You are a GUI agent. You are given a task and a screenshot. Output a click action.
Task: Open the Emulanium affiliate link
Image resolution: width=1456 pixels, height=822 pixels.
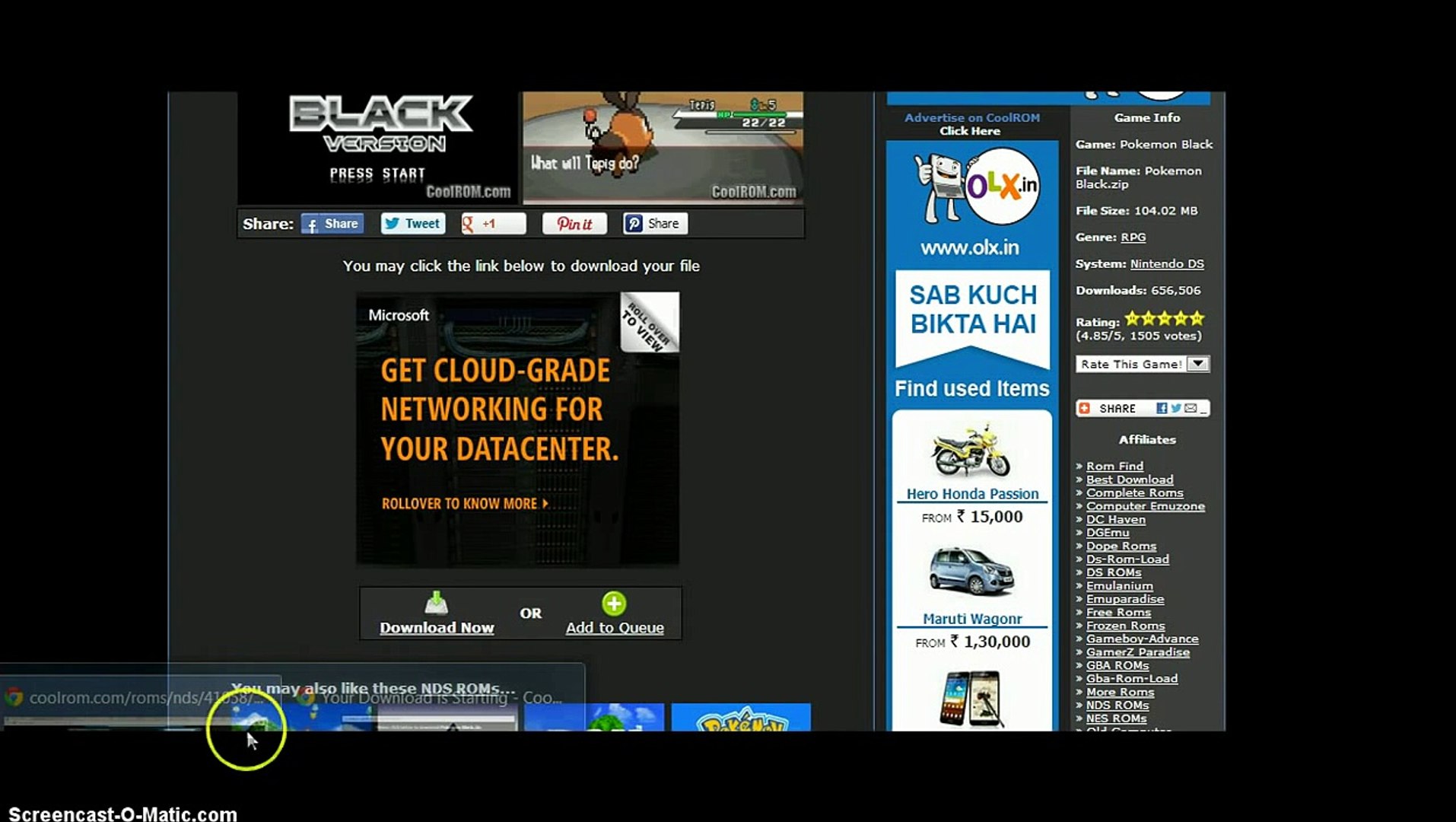point(1119,586)
